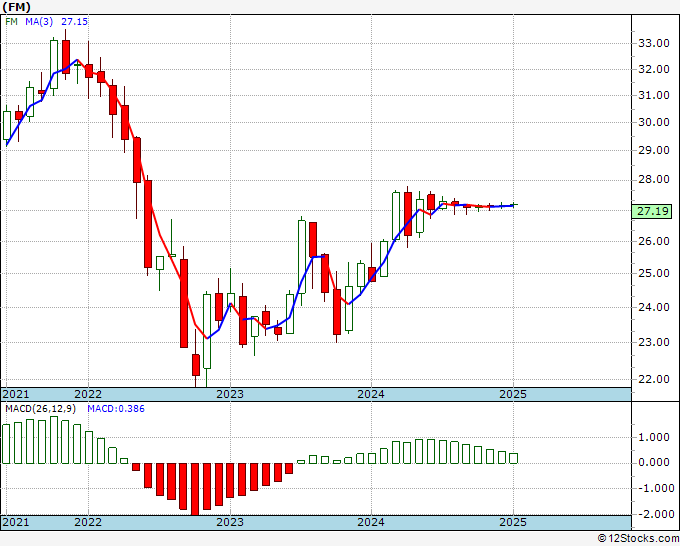Click the 33.00 price axis label
The height and width of the screenshot is (546, 680).
654,43
